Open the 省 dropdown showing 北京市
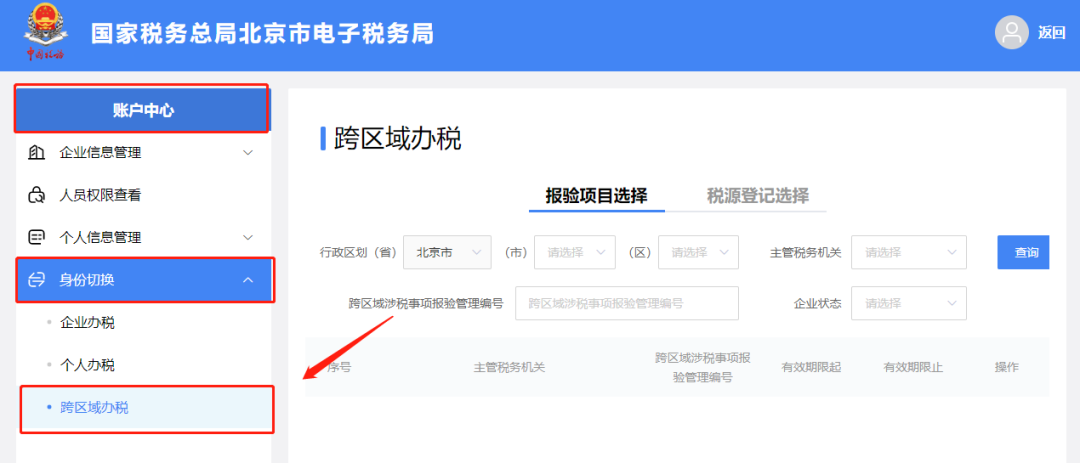 click(447, 252)
